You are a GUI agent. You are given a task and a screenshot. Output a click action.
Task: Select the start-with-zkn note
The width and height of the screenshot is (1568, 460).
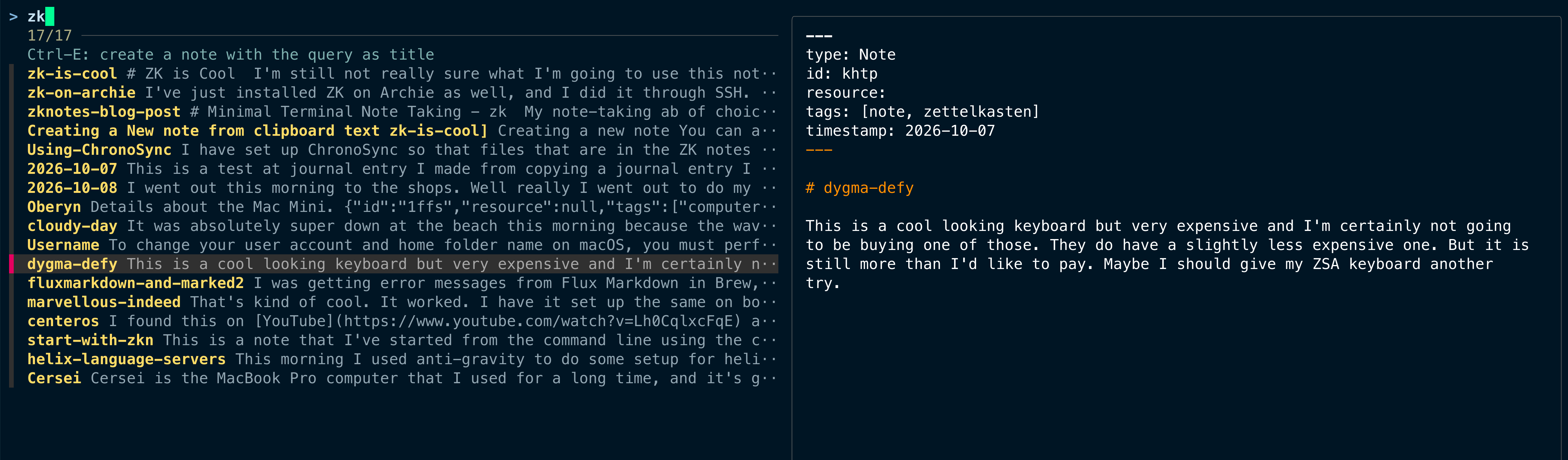tap(402, 340)
